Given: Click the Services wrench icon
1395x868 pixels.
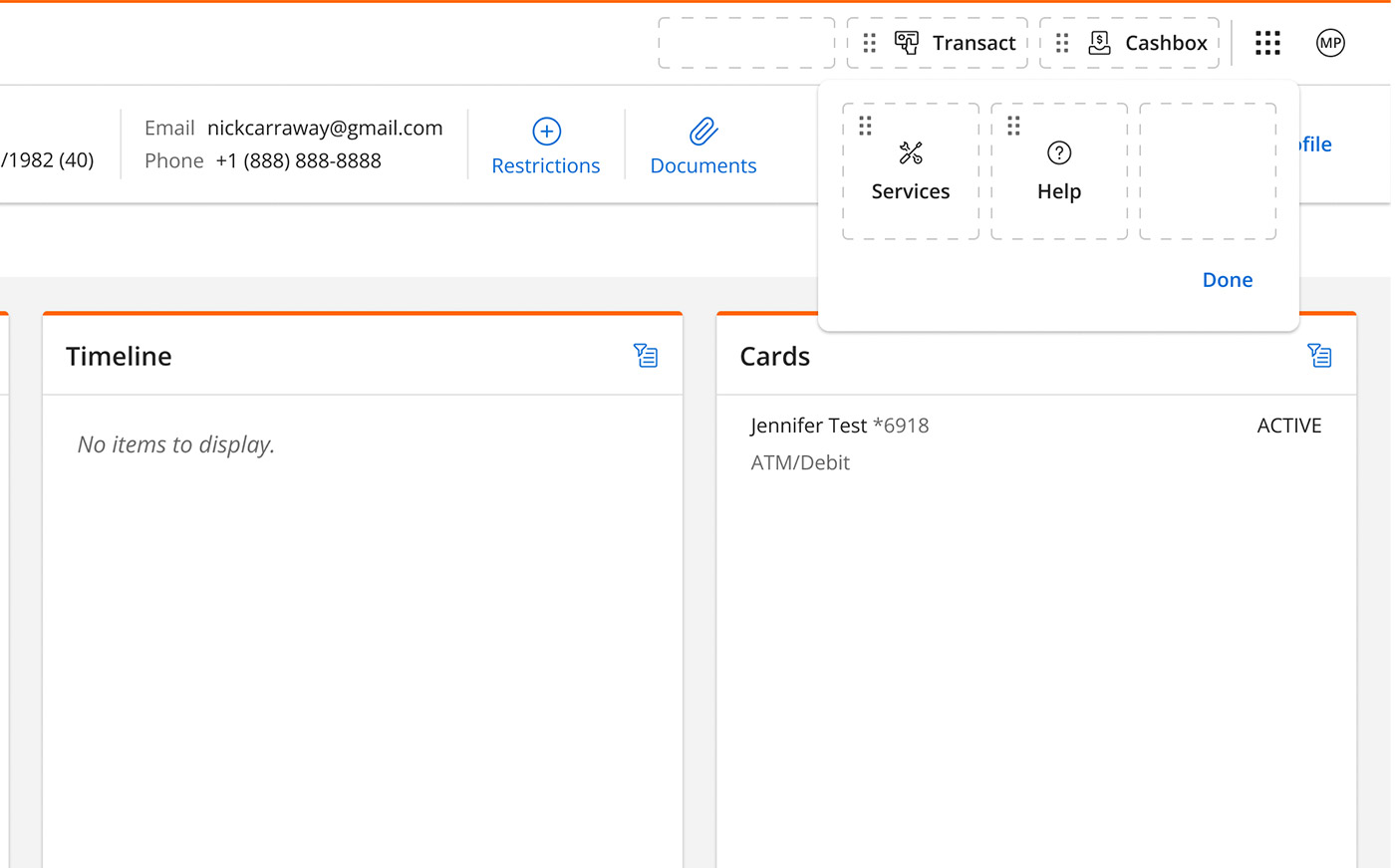Looking at the screenshot, I should (911, 153).
